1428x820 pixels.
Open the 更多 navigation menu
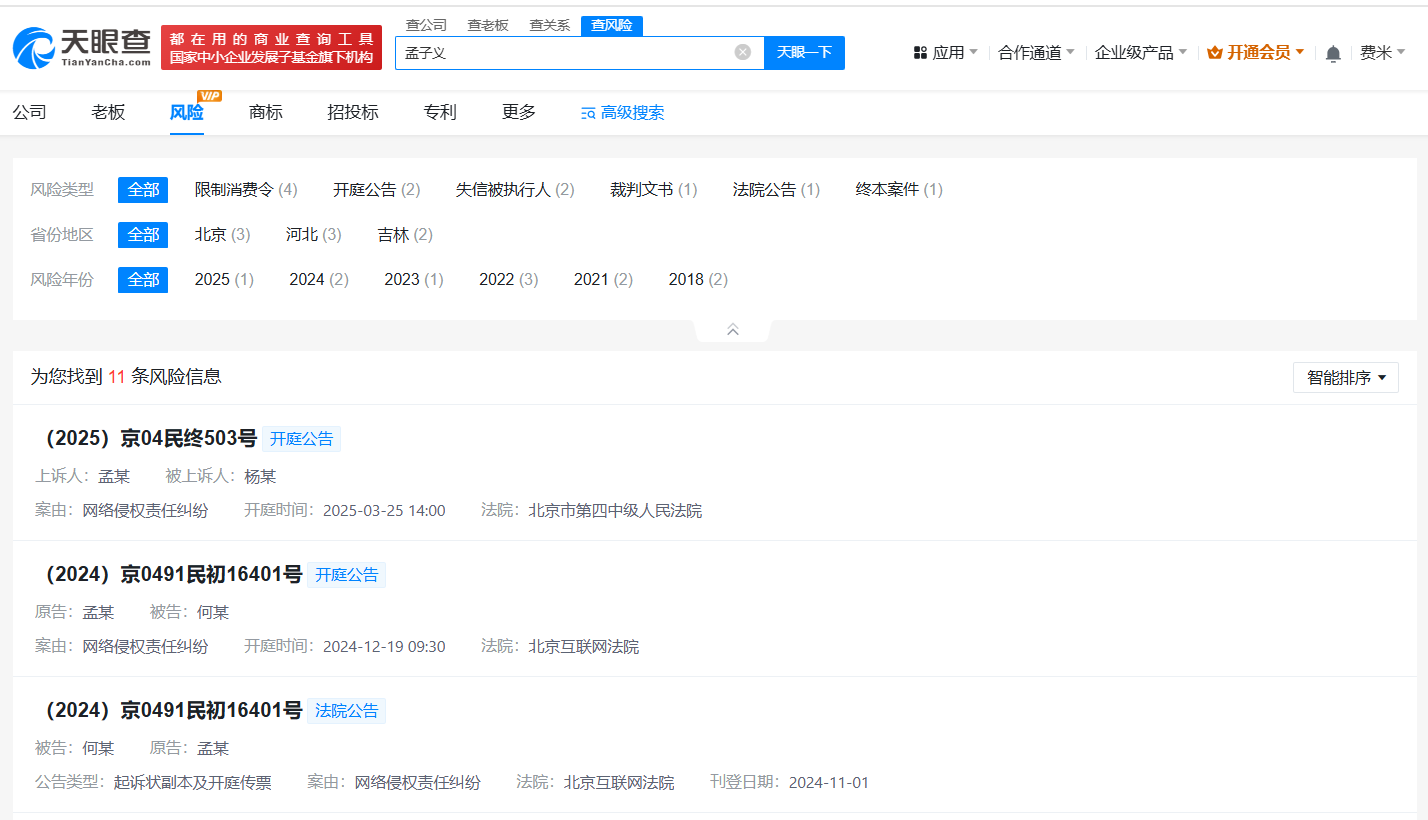pos(519,112)
